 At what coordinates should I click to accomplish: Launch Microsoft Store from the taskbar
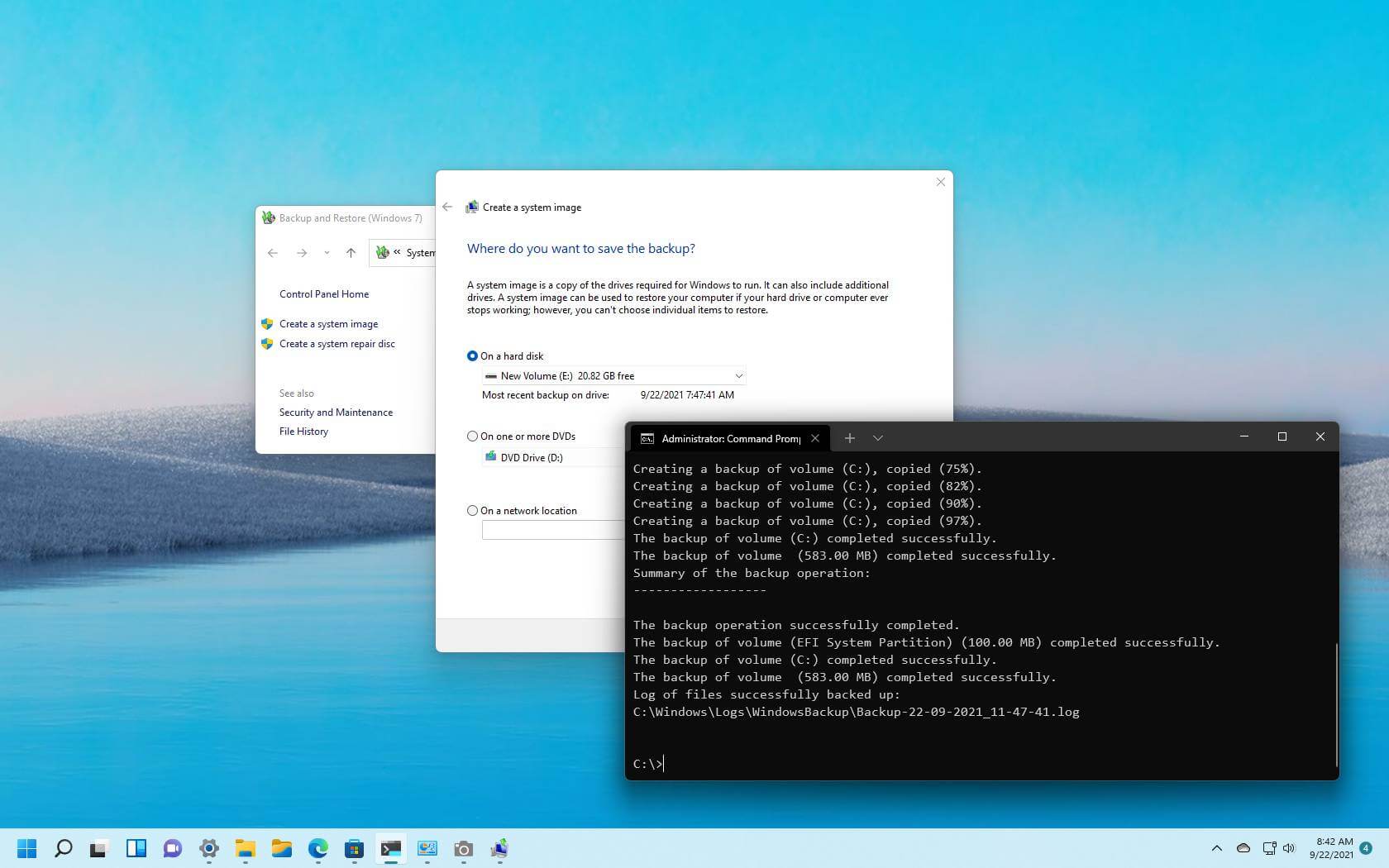pyautogui.click(x=355, y=848)
